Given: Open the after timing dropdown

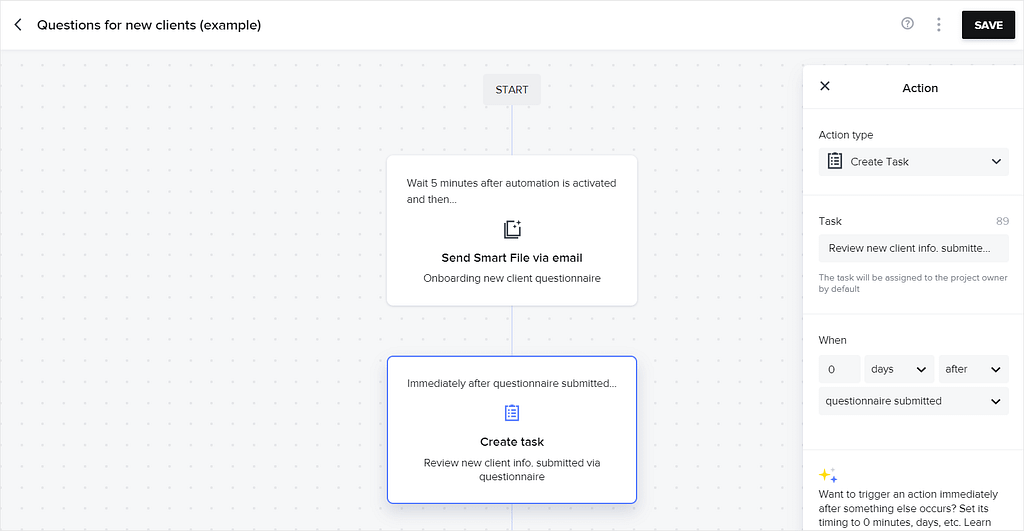Looking at the screenshot, I should pos(974,369).
